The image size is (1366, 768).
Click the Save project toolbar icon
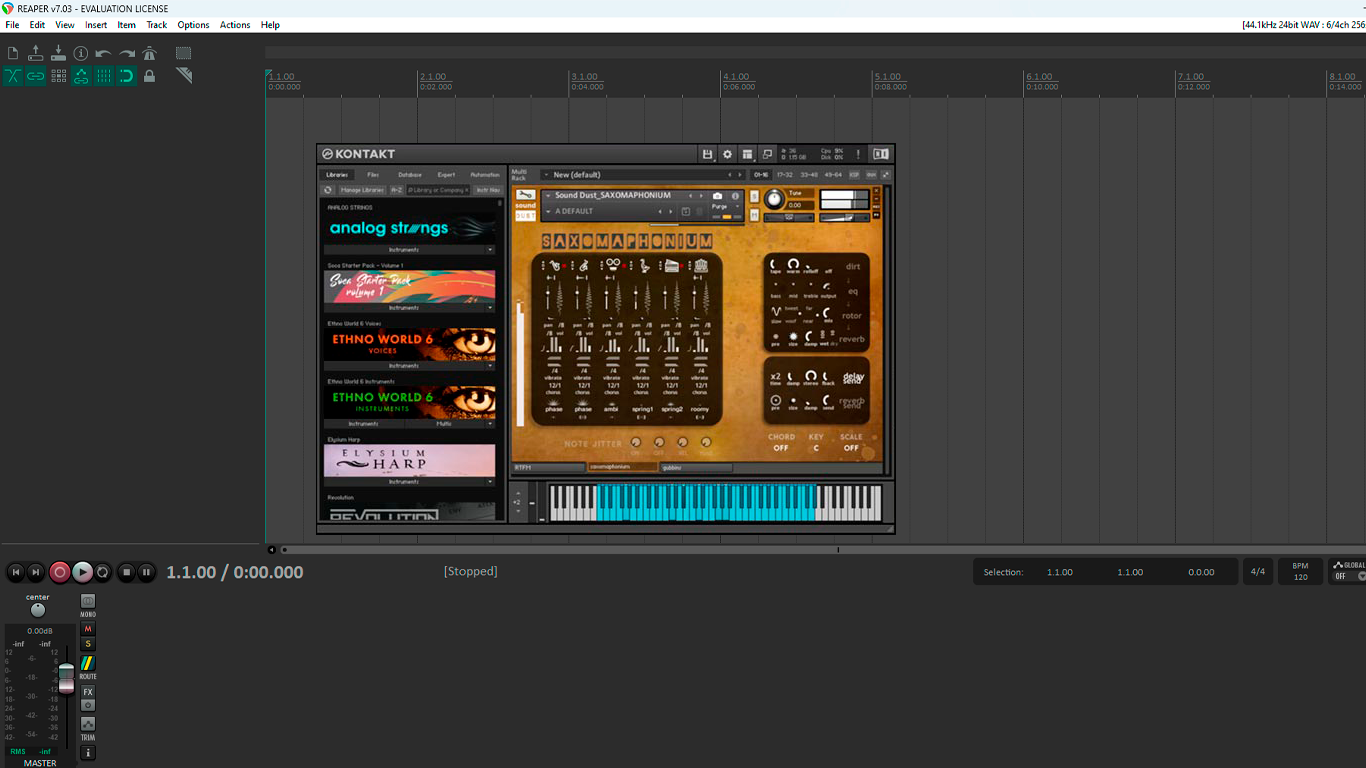(58, 53)
